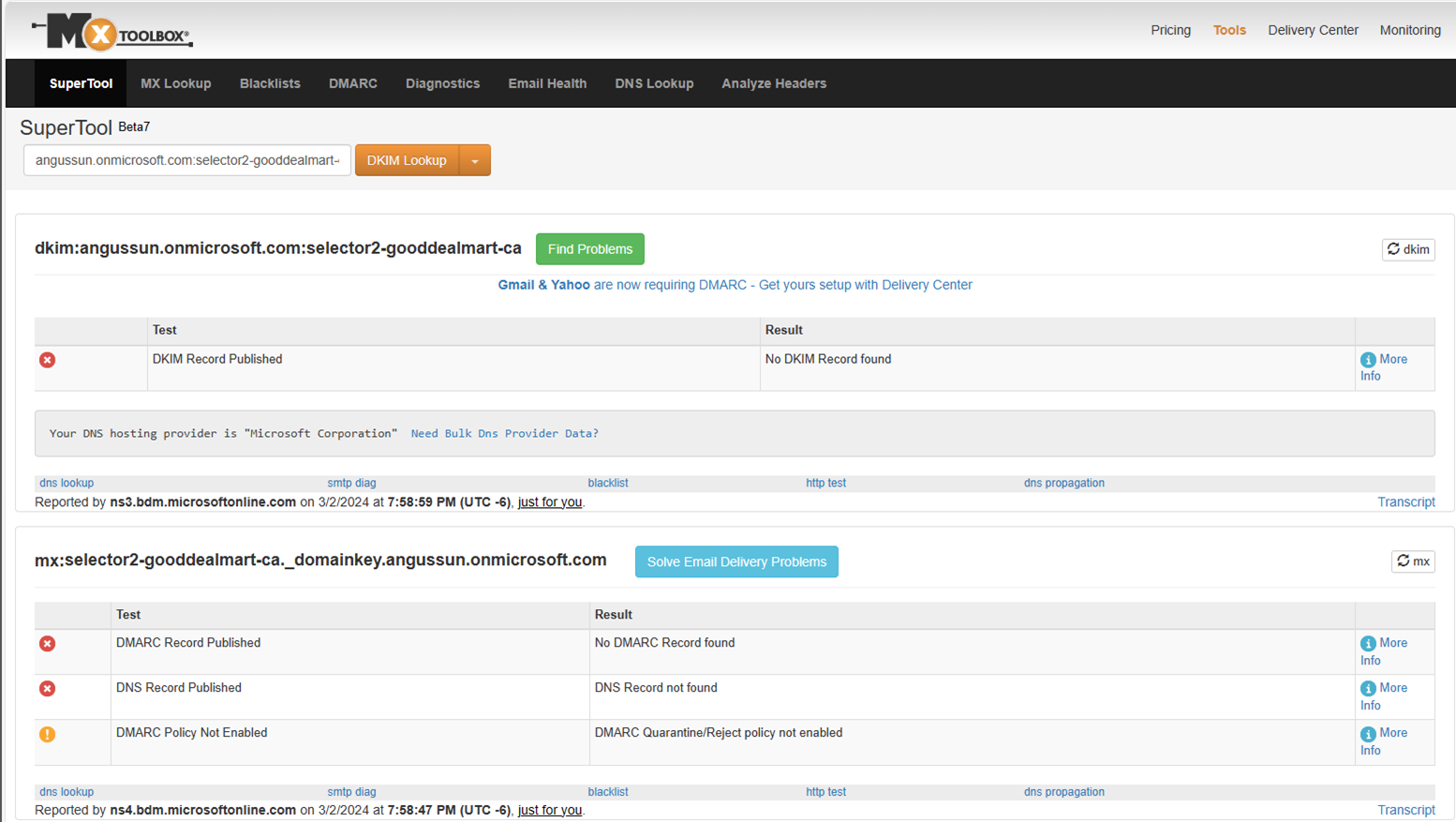
Task: Select DMARC Quarantine/Reject policy not enabled text
Action: 719,733
